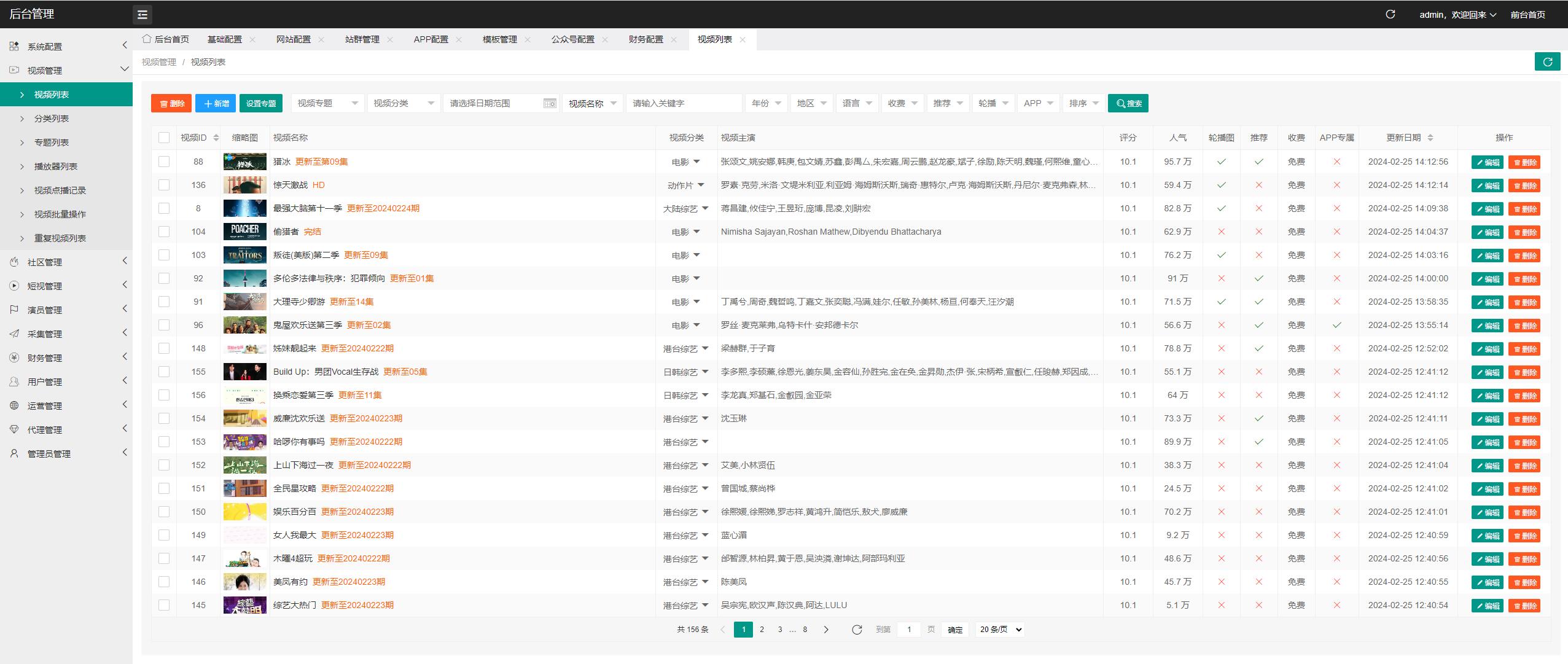
Task: Click the 采集管理 paper plane icon
Action: [14, 334]
